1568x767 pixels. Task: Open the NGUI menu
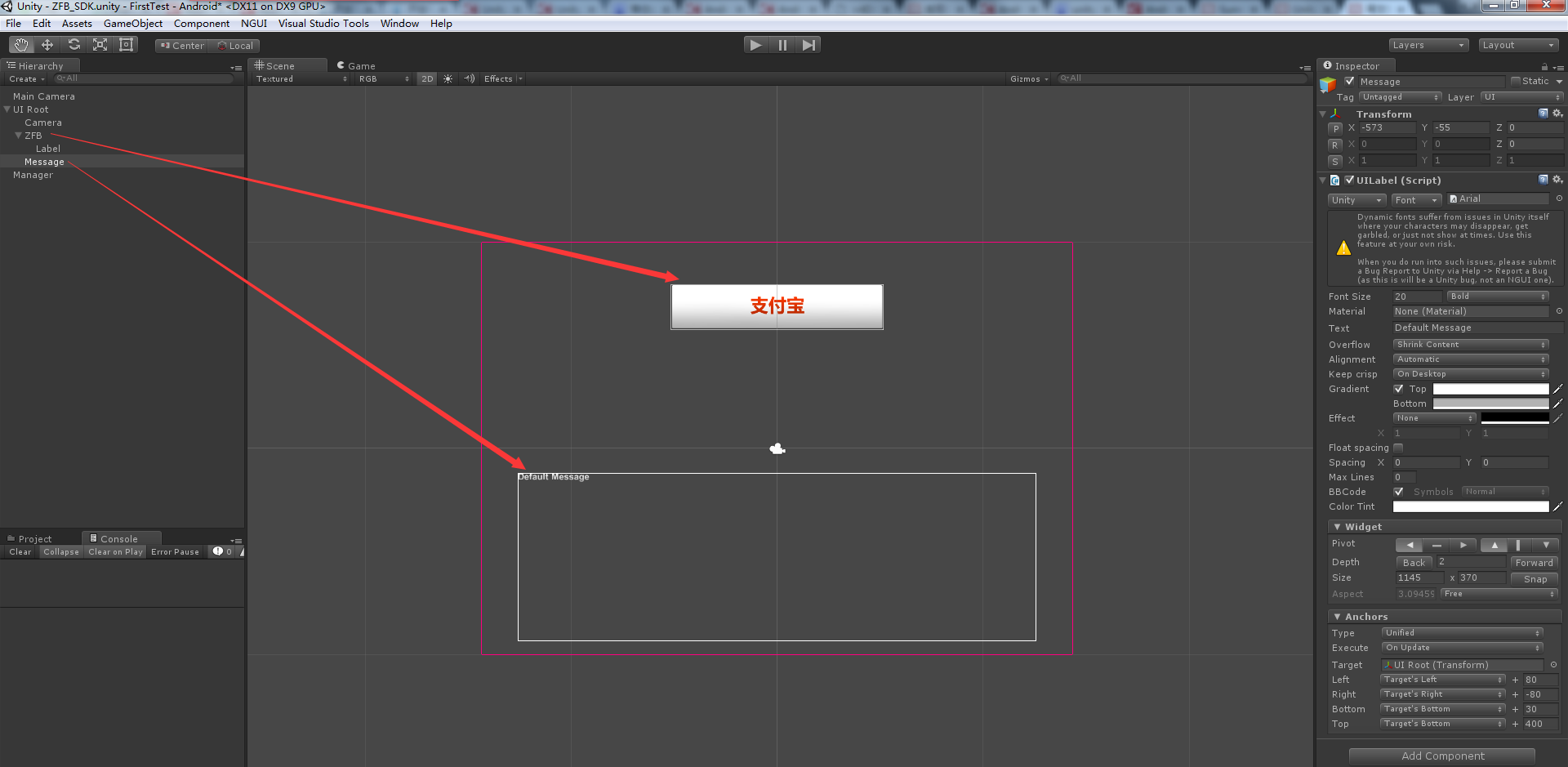click(253, 24)
